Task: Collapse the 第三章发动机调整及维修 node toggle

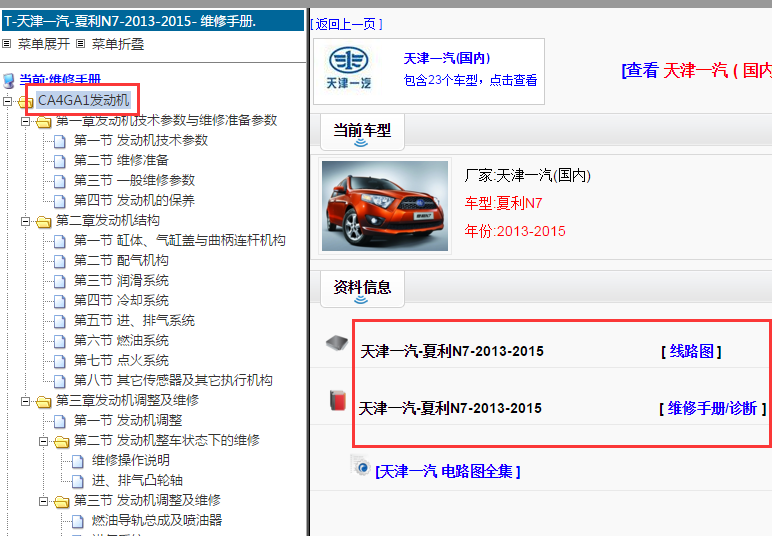Action: pyautogui.click(x=26, y=402)
